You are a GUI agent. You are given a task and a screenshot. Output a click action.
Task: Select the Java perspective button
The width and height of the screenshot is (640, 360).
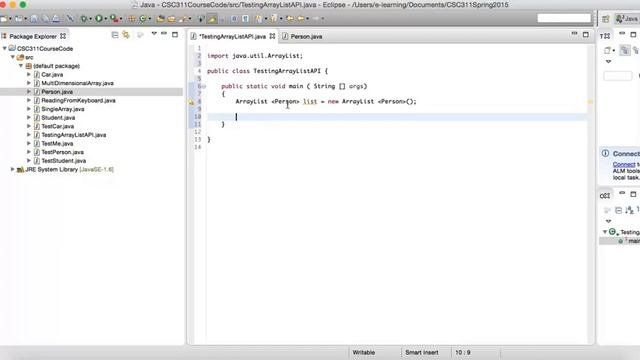[627, 19]
